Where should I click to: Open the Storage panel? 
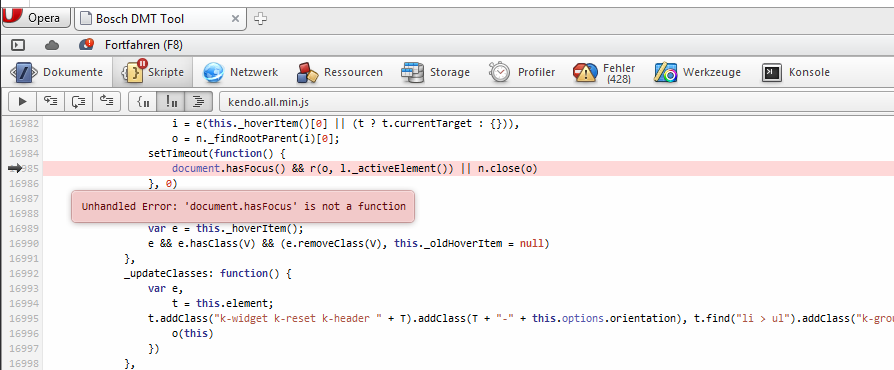436,72
